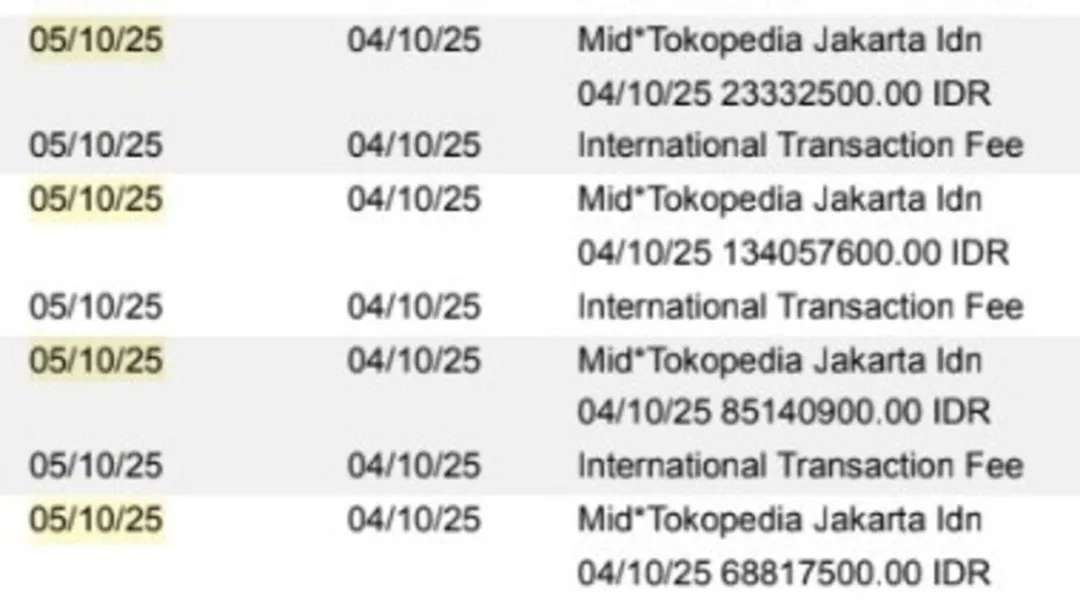1080x607 pixels.
Task: Click the 68817500.00 IDR amount line
Action: 783,573
